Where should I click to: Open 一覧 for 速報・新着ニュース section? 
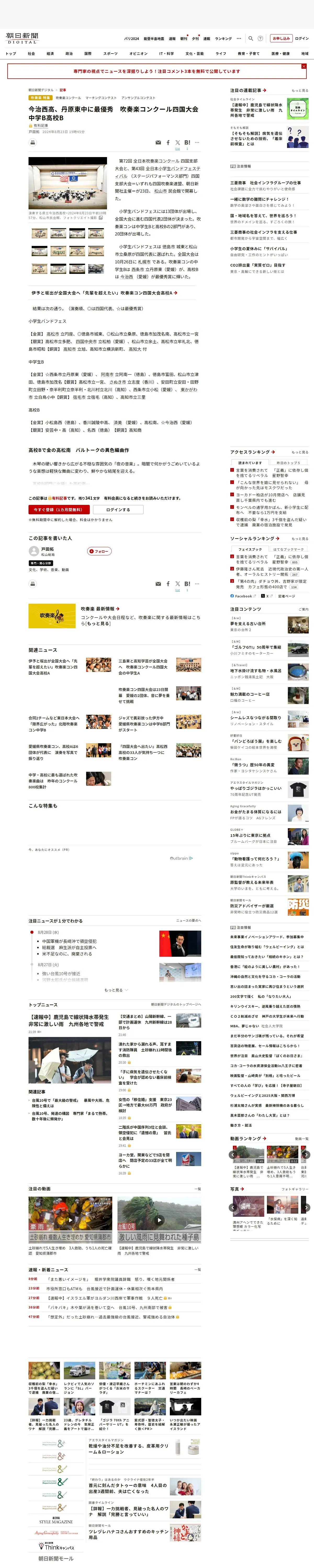[198, 1270]
